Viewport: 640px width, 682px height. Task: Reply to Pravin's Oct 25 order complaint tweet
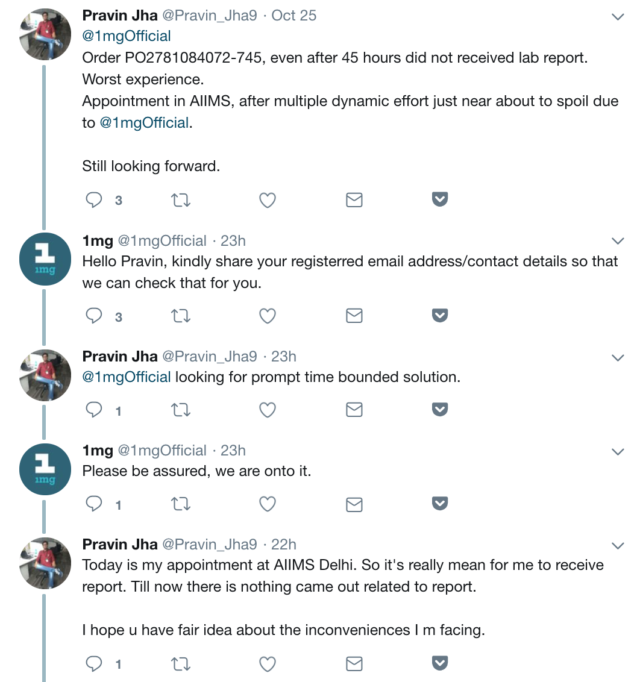pyautogui.click(x=95, y=200)
